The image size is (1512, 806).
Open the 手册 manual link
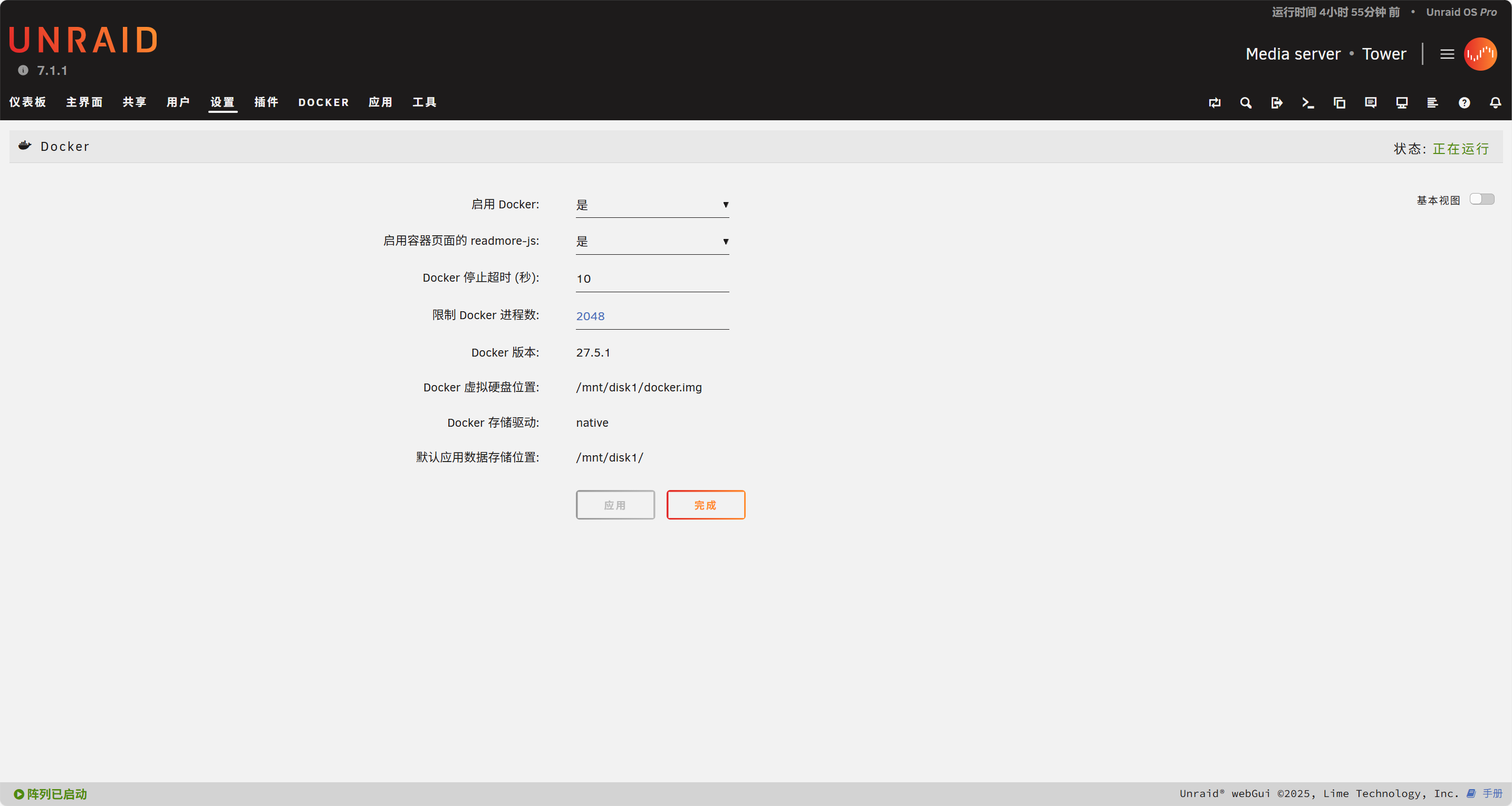tap(1491, 793)
